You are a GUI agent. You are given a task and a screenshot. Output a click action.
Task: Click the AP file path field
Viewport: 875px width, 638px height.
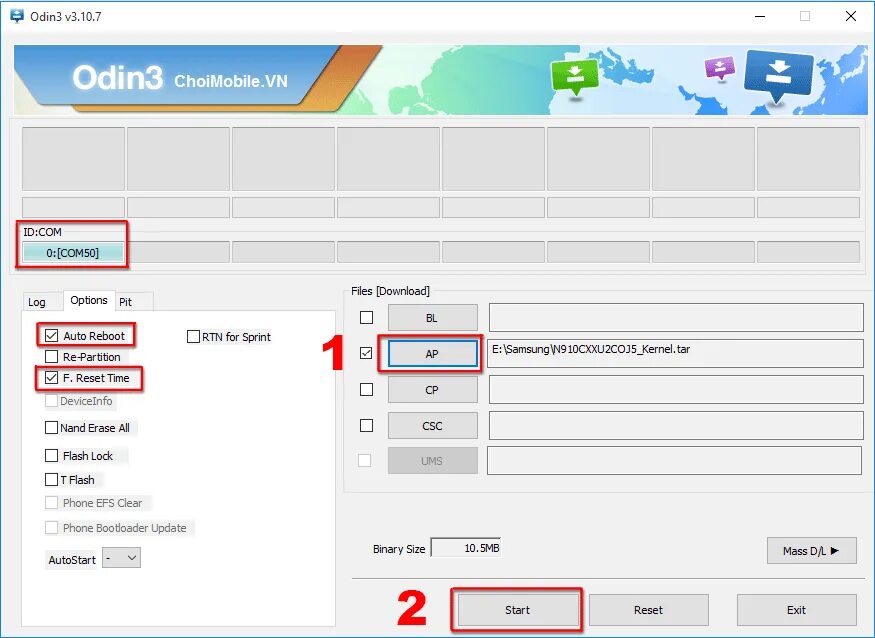tap(676, 353)
